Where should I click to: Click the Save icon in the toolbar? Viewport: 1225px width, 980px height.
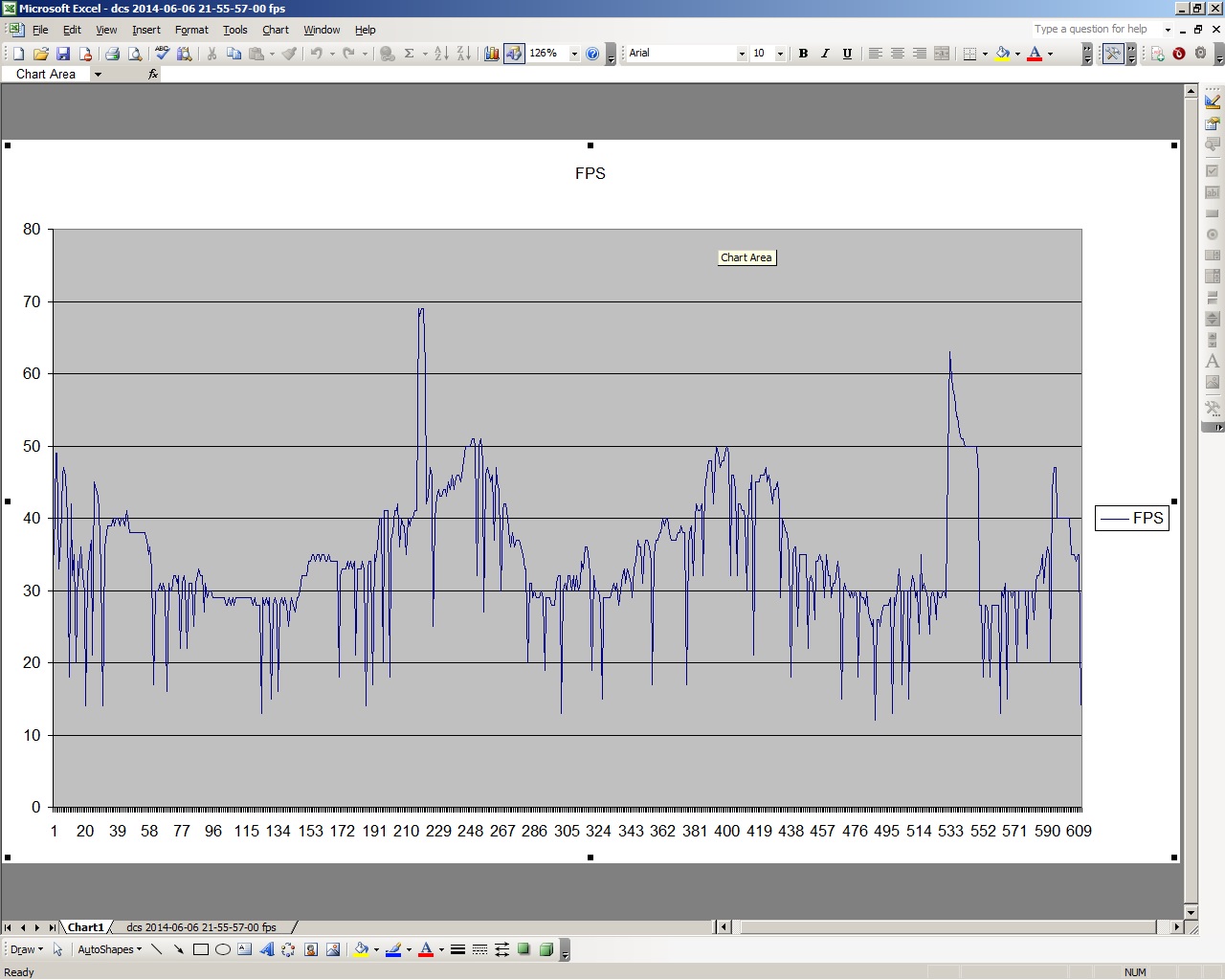(63, 54)
